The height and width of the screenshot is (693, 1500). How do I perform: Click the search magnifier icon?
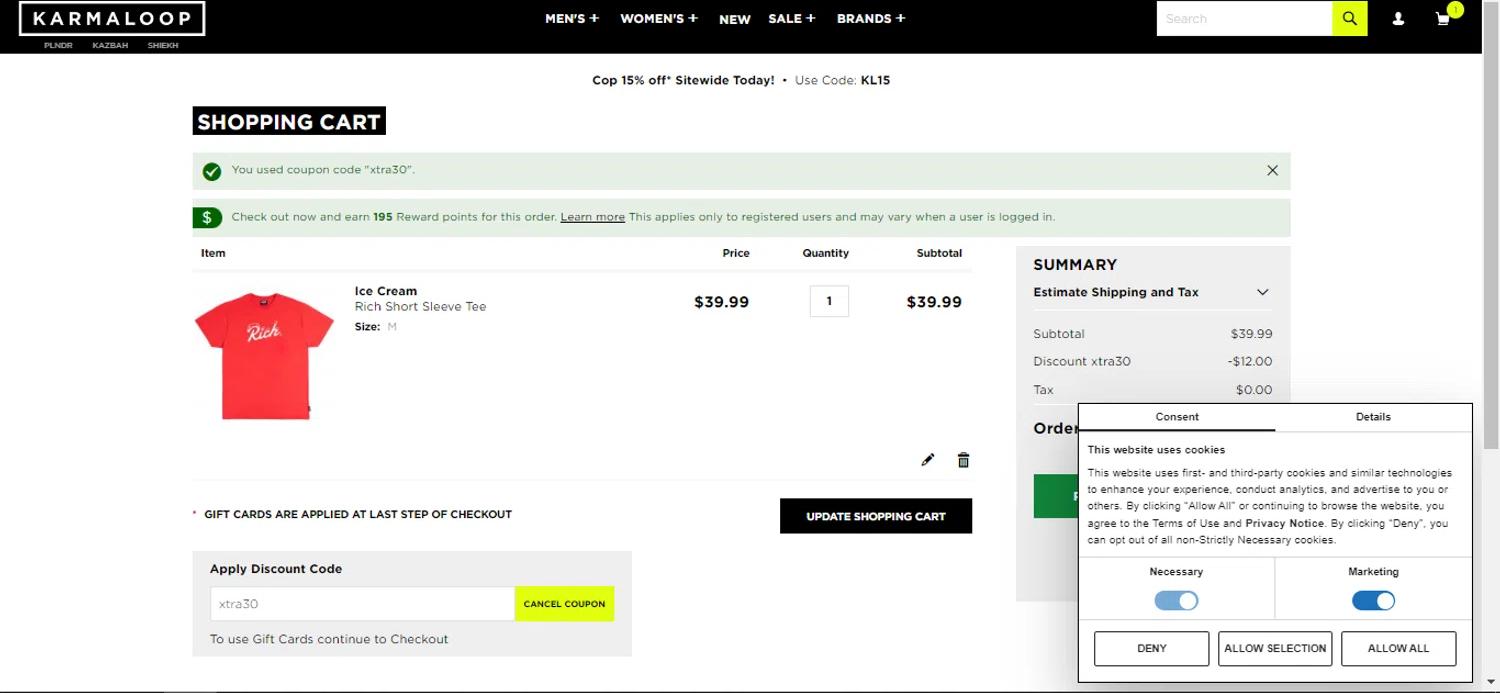coord(1349,19)
